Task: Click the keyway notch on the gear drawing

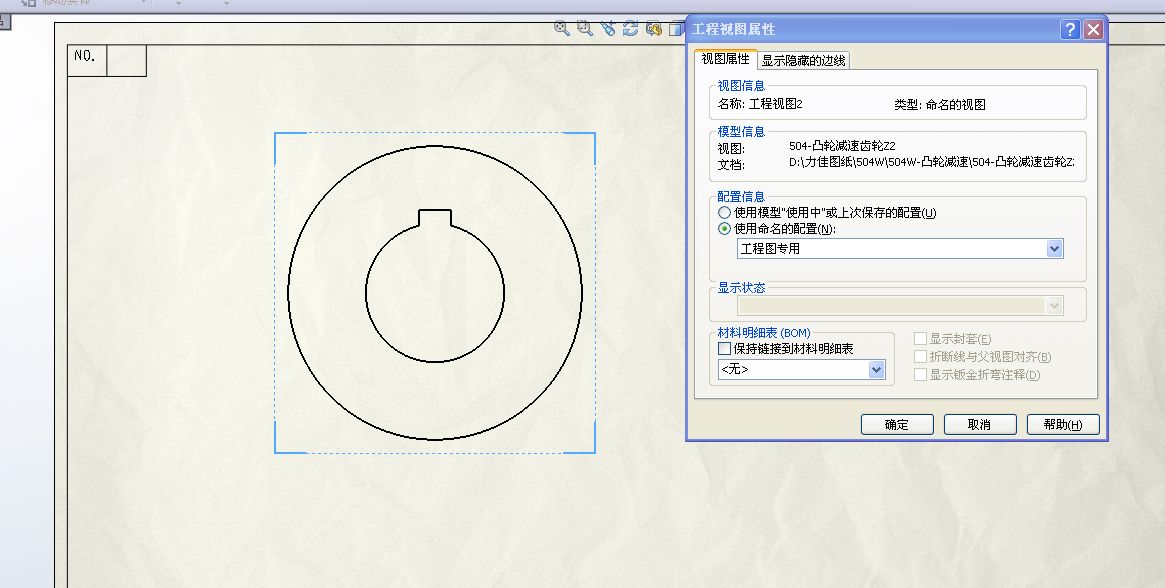Action: point(435,217)
